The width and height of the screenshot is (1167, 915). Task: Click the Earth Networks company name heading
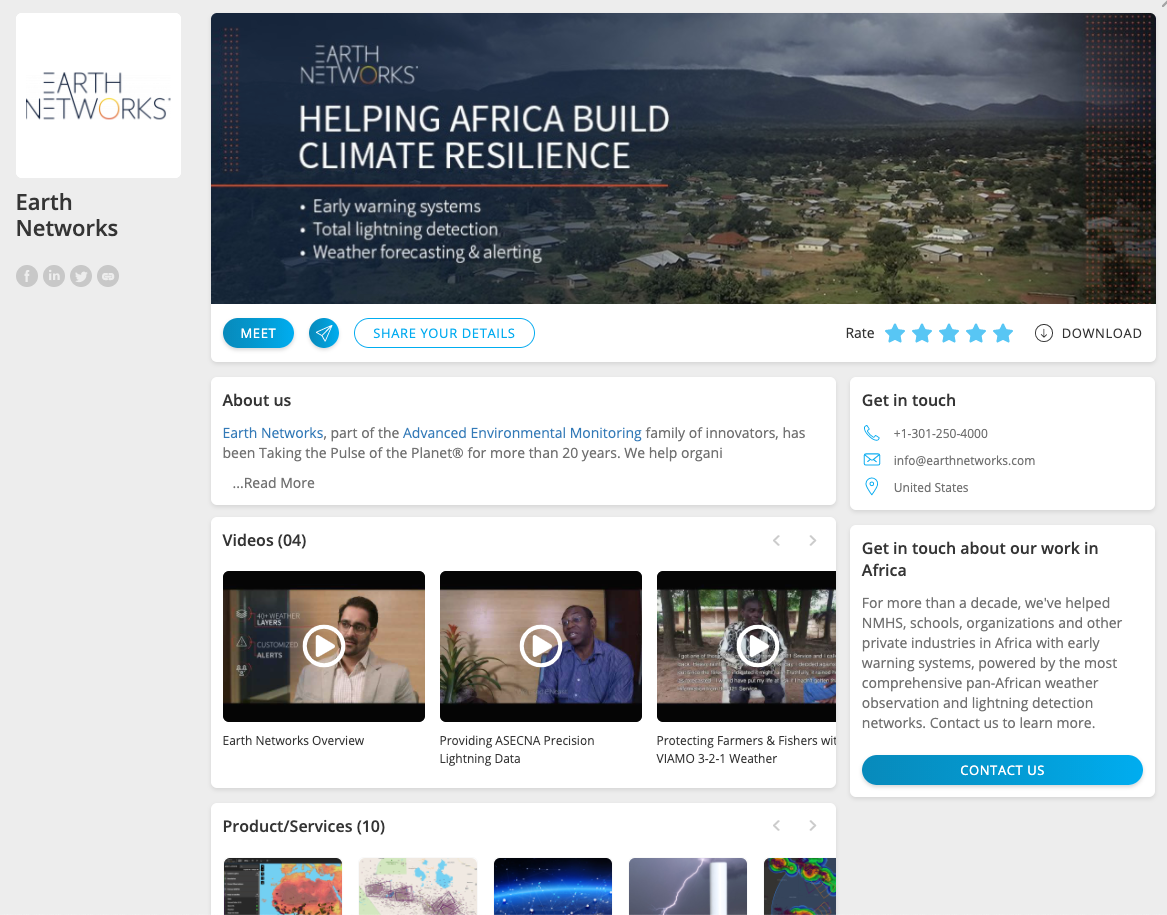click(67, 215)
